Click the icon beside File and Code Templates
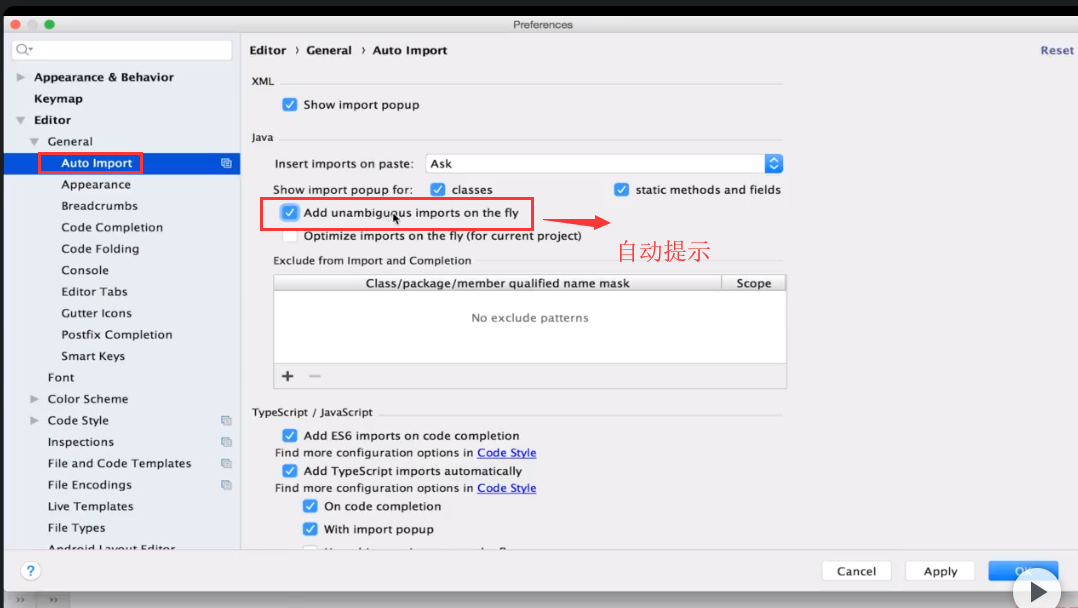The width and height of the screenshot is (1078, 608). pyautogui.click(x=226, y=464)
